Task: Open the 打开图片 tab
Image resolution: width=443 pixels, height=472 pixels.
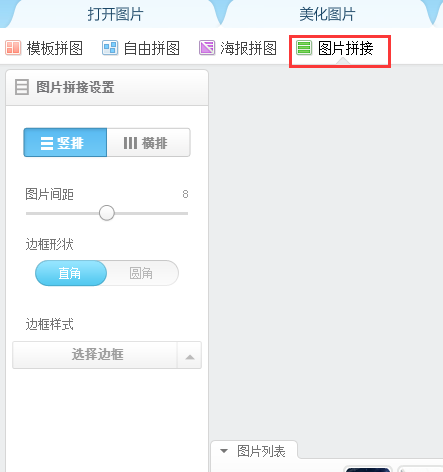Action: 115,14
